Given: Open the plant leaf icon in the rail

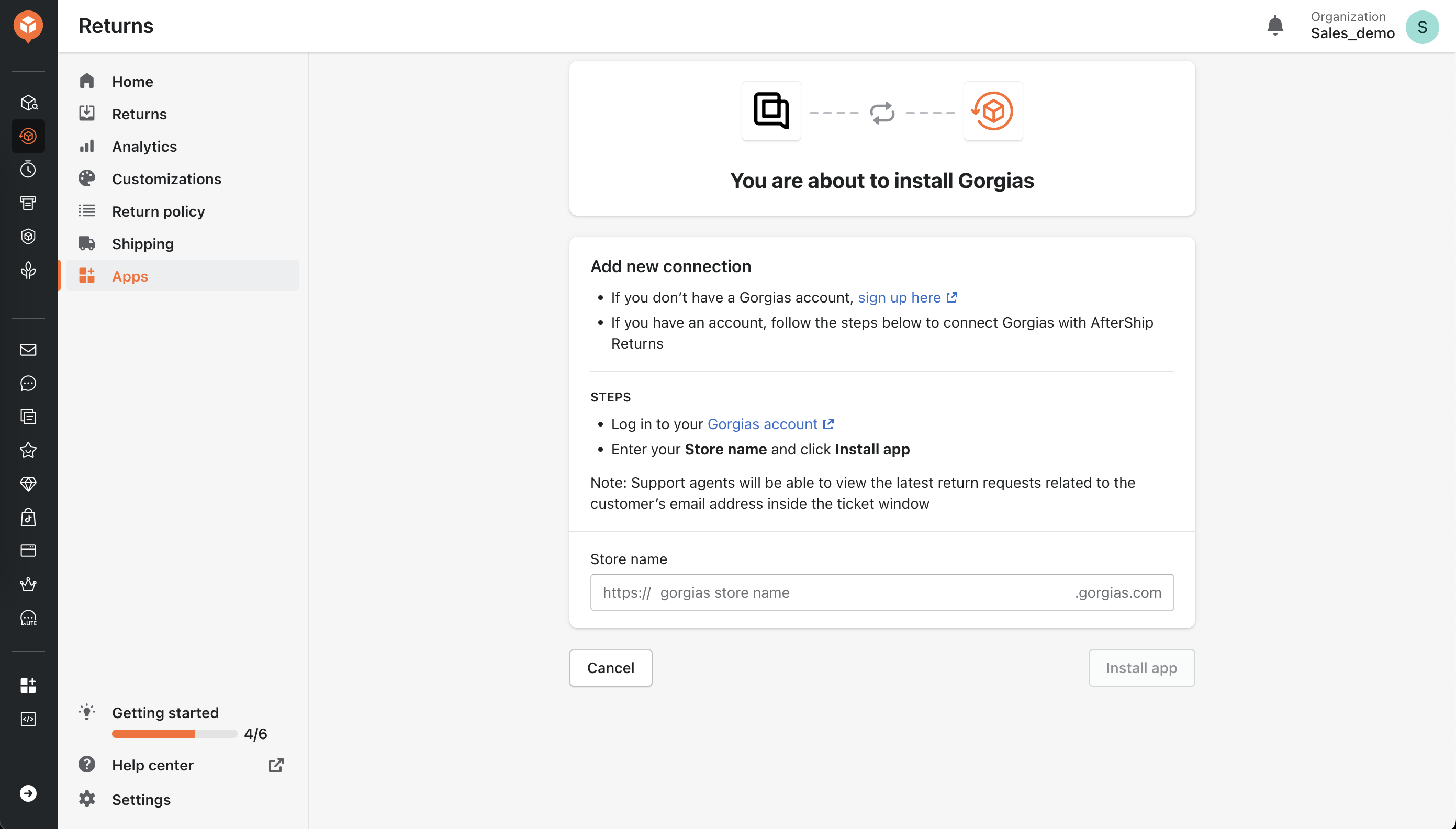Looking at the screenshot, I should [28, 270].
